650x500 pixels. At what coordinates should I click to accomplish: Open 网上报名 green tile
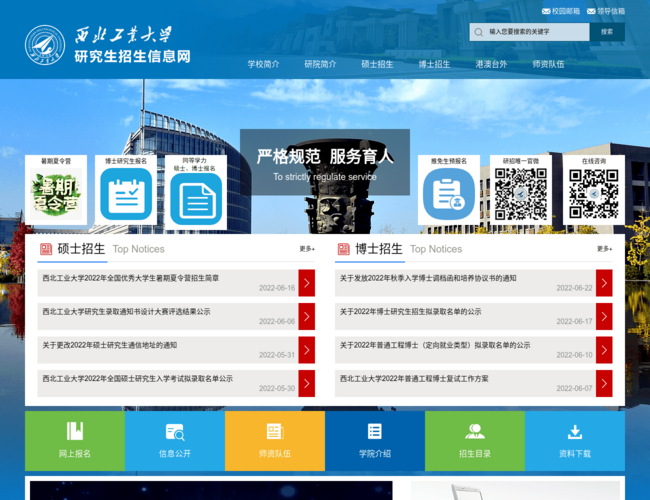coord(75,441)
